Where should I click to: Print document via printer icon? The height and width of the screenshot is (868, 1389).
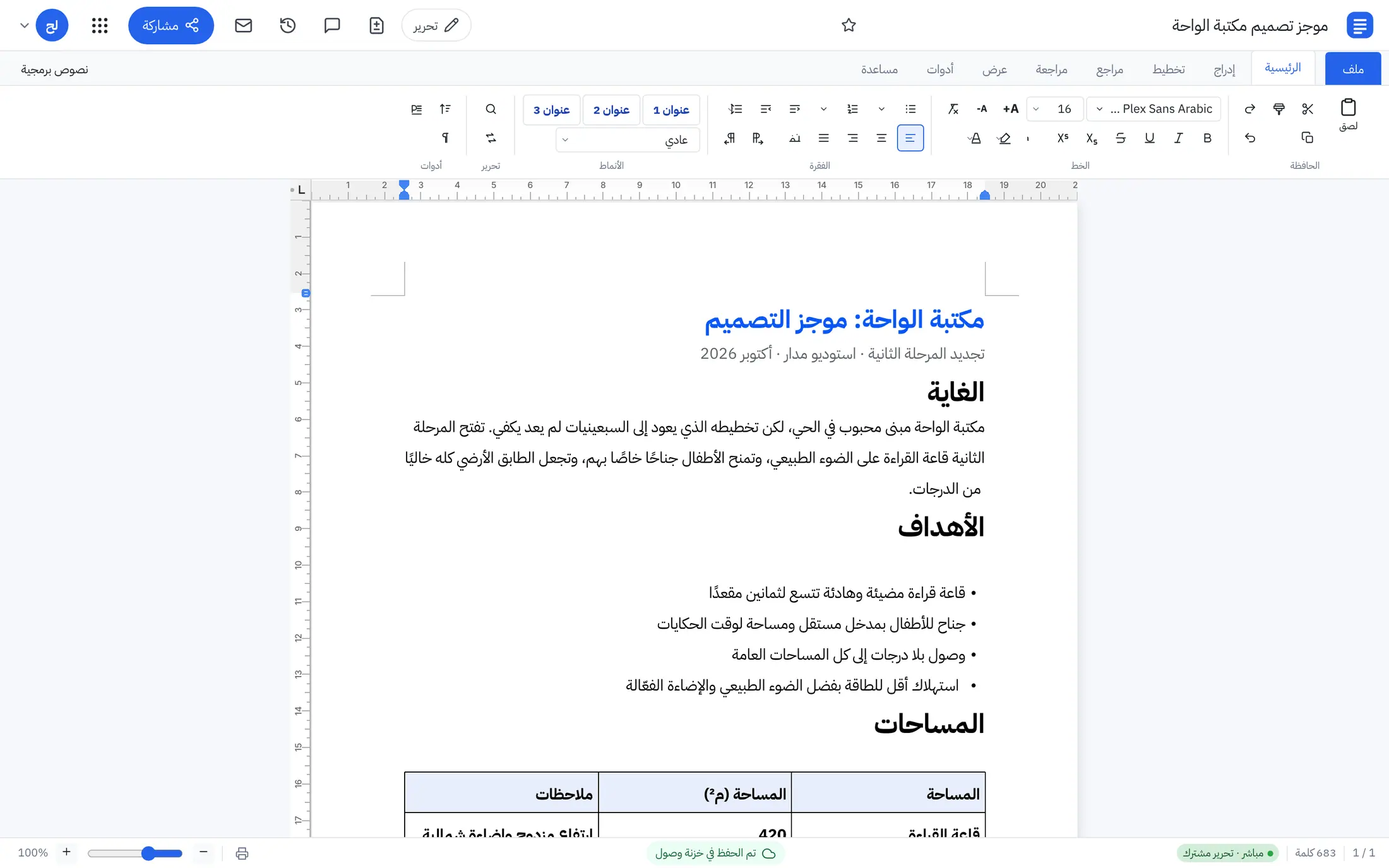pos(242,853)
